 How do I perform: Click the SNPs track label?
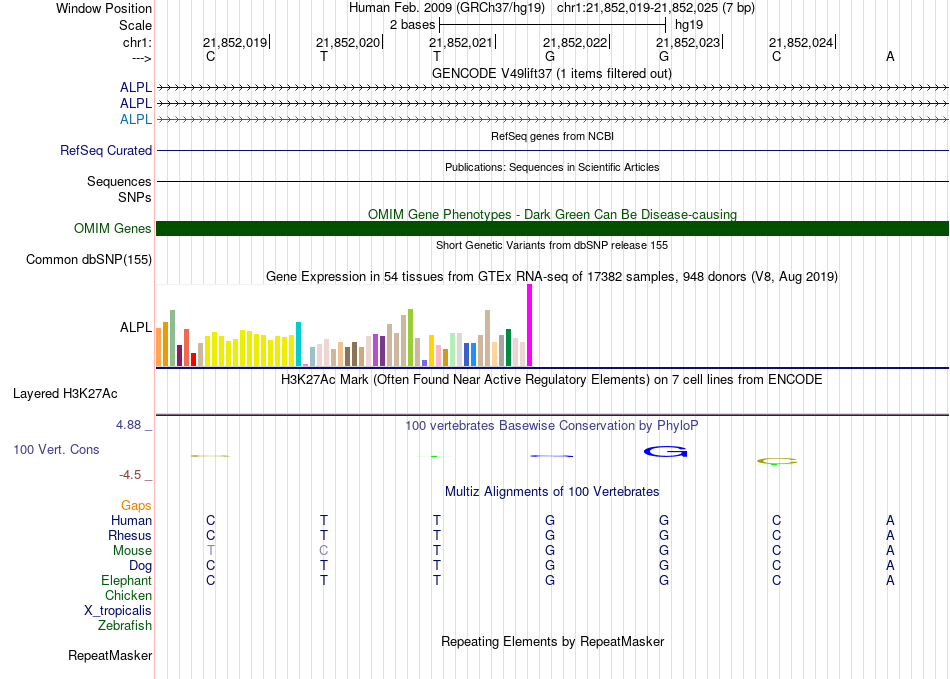pyautogui.click(x=135, y=197)
